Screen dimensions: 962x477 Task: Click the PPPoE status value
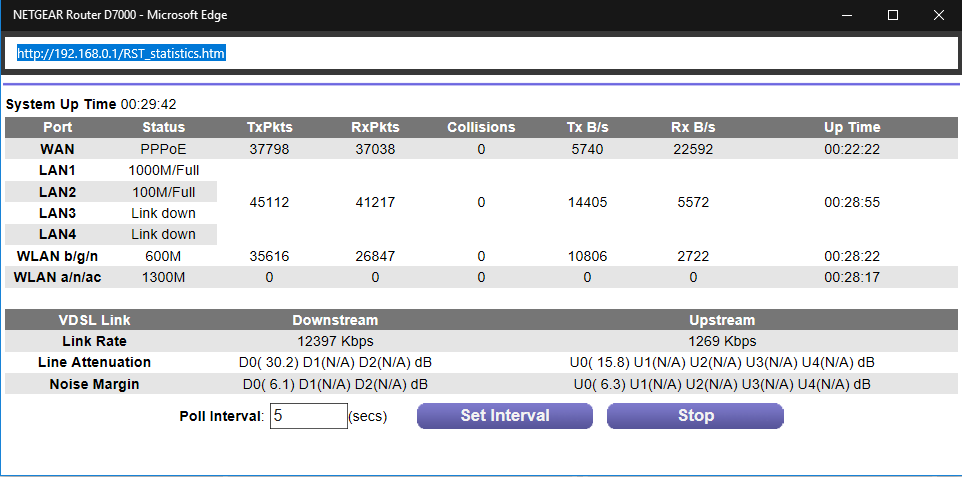coord(163,149)
